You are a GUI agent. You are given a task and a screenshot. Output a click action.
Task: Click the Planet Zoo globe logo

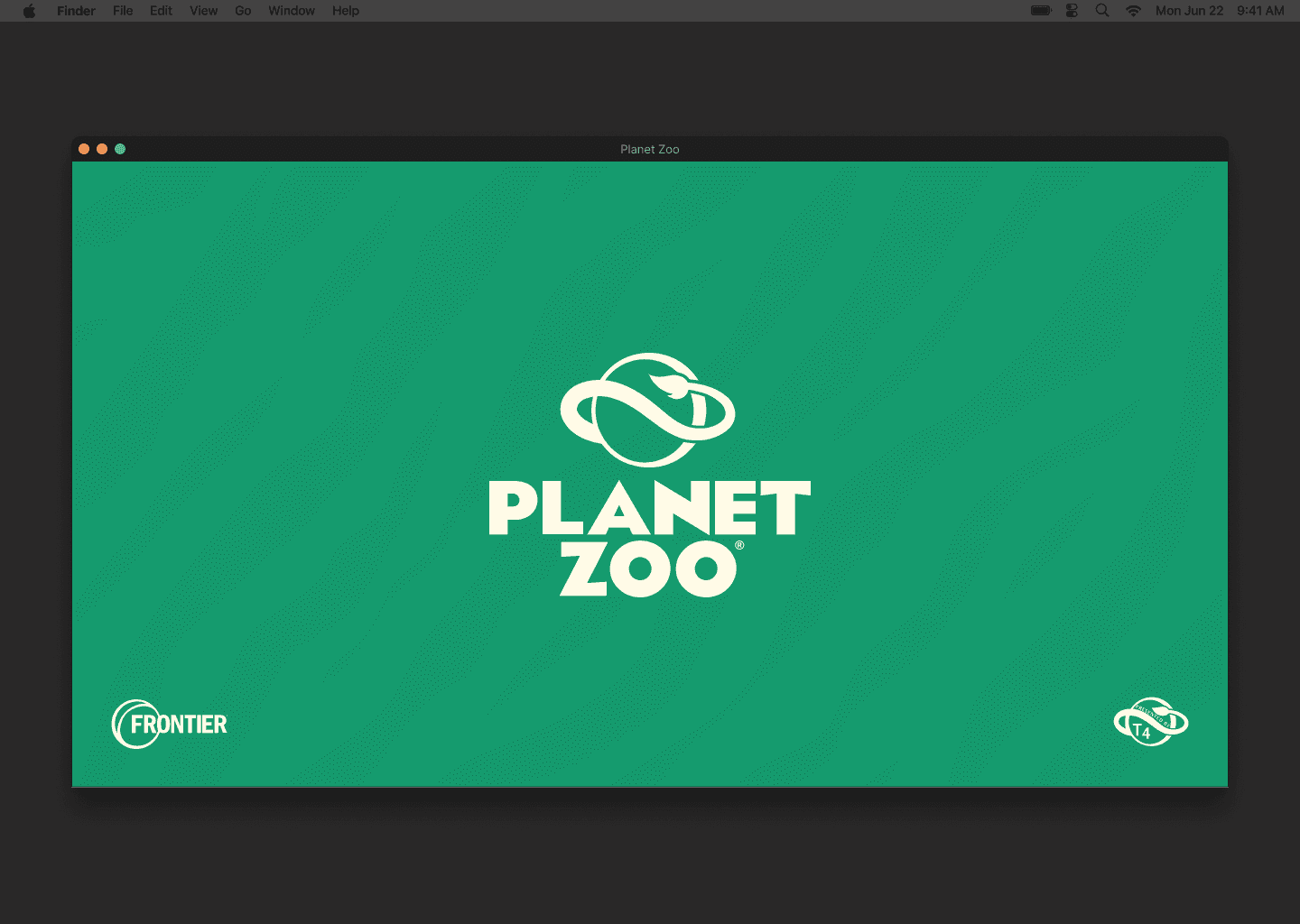tap(648, 410)
